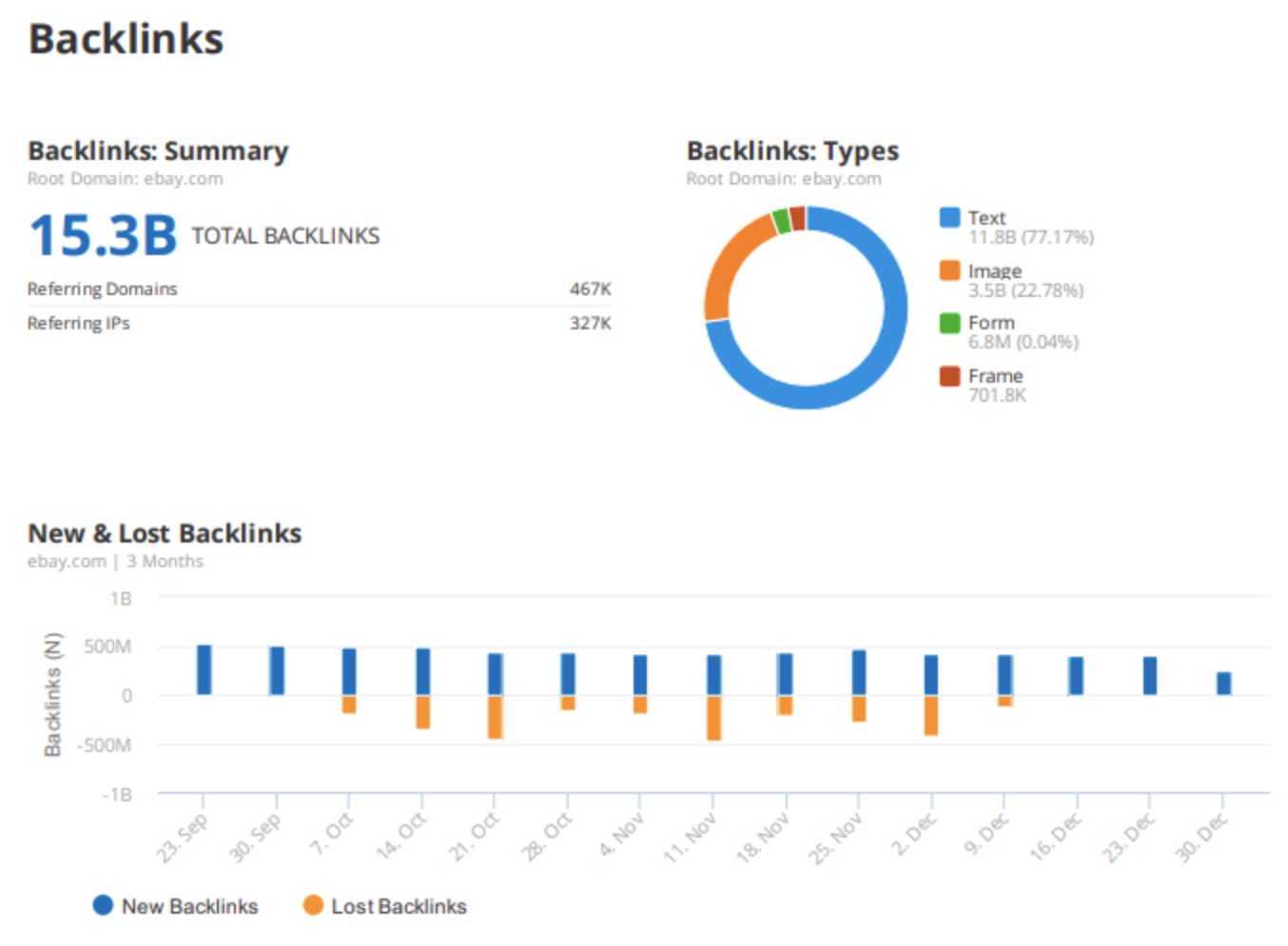Click the green Form legend swatch
1288x946 pixels.
pos(949,323)
